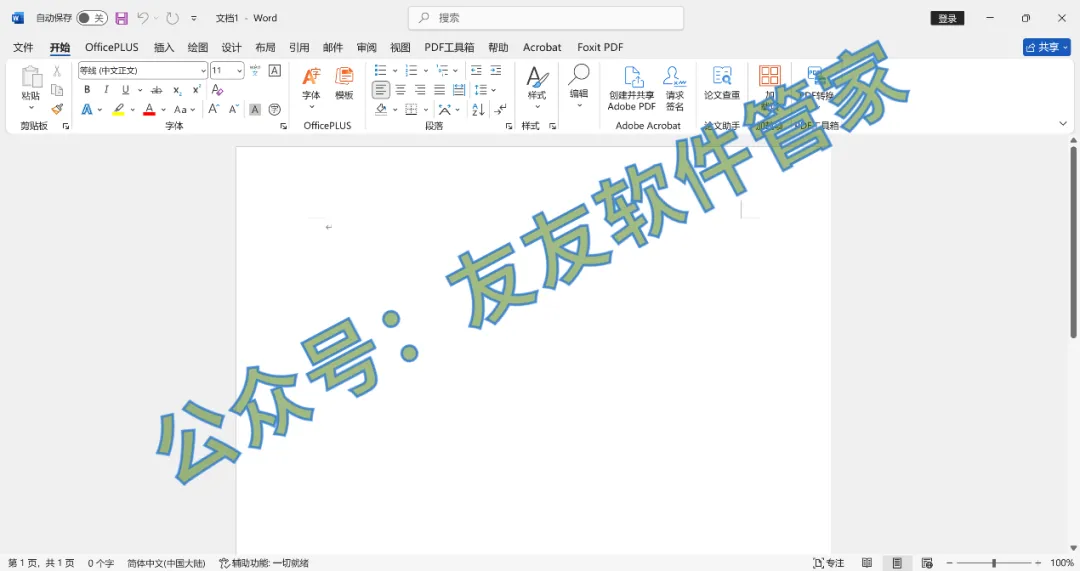This screenshot has height=571, width=1080.
Task: Toggle bold formatting
Action: pyautogui.click(x=87, y=90)
